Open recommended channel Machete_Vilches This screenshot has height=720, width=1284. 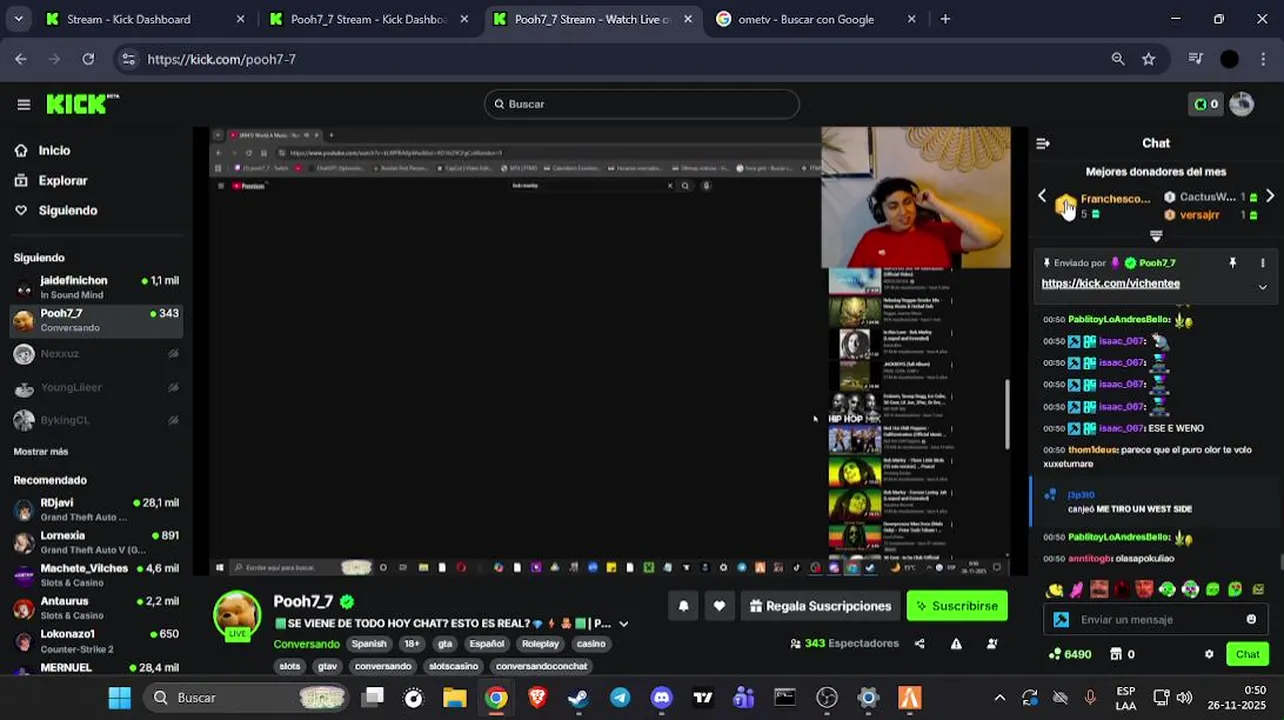coord(96,575)
